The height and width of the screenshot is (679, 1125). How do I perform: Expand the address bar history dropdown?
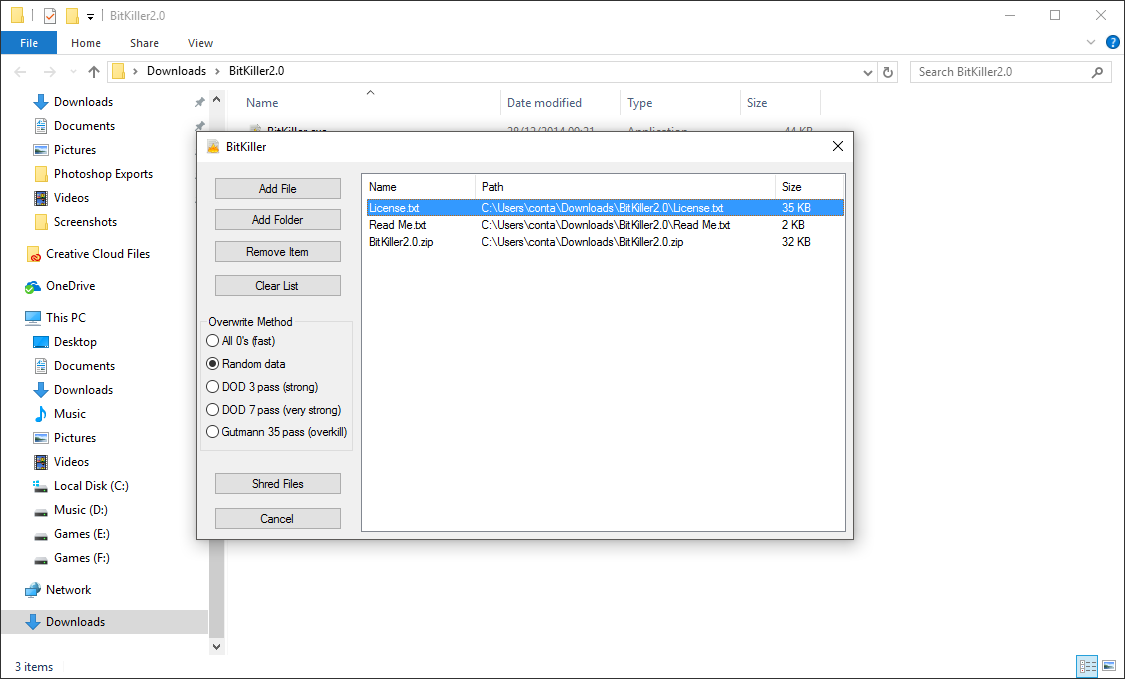868,71
